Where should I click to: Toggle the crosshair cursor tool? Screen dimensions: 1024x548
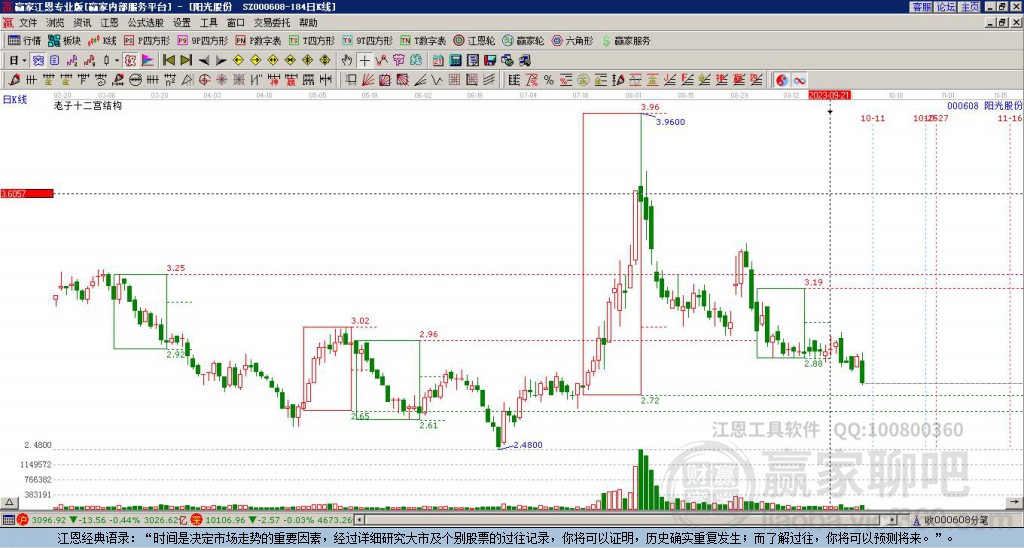364,60
